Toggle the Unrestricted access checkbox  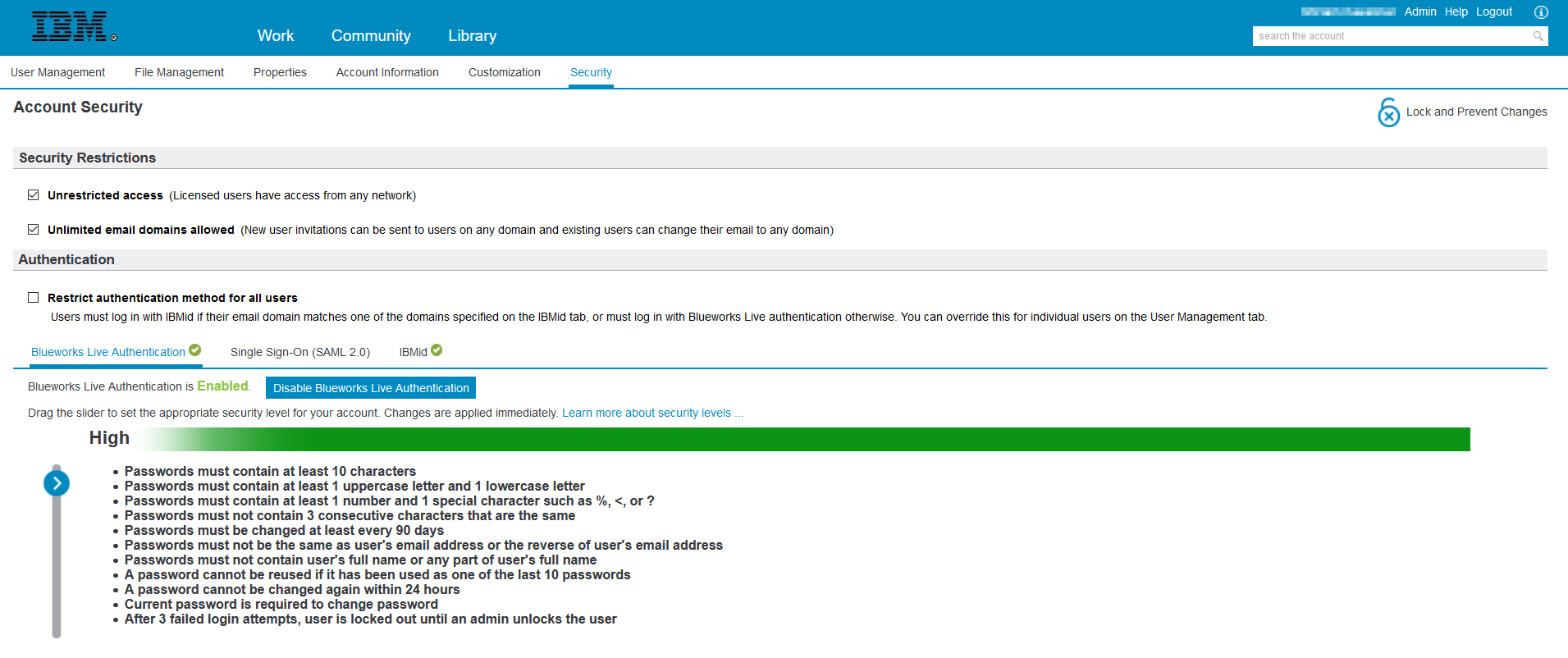[34, 195]
